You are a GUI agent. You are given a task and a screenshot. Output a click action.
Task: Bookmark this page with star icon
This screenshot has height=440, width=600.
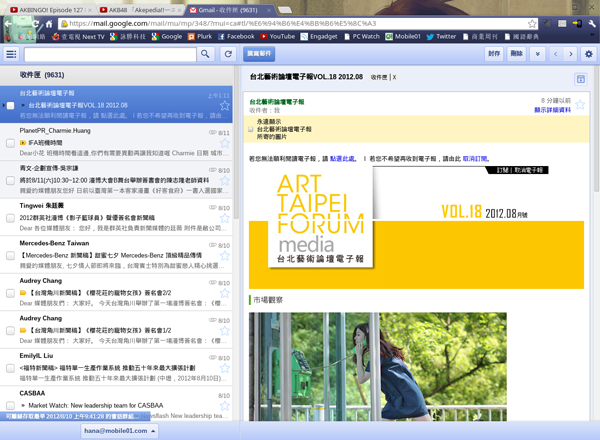point(532,24)
